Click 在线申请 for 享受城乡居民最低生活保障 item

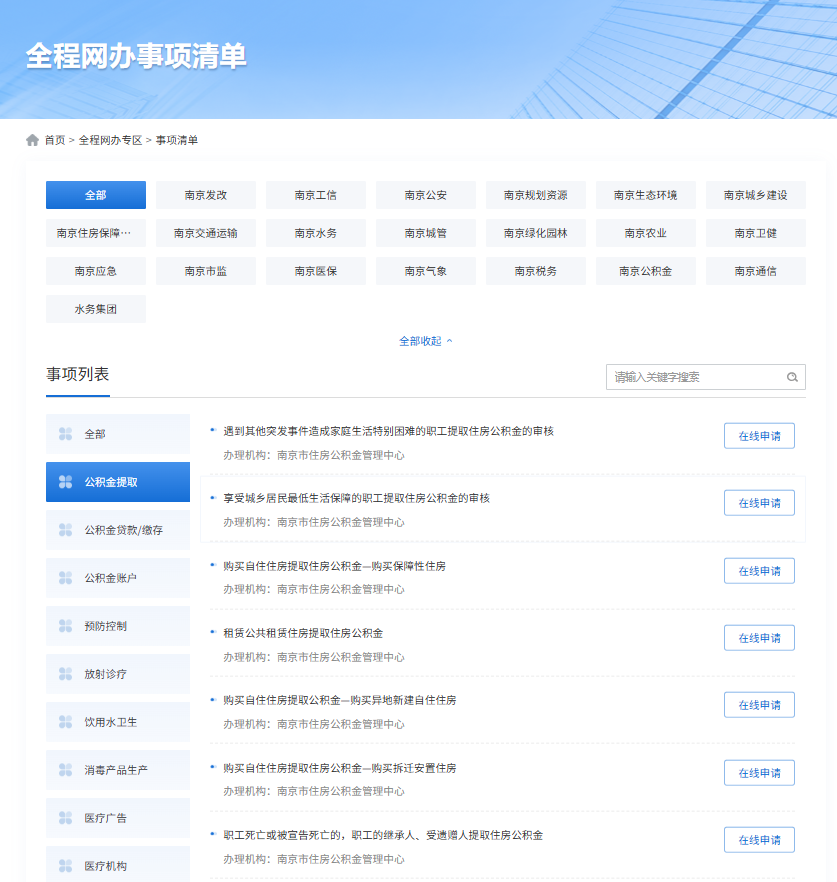(759, 503)
